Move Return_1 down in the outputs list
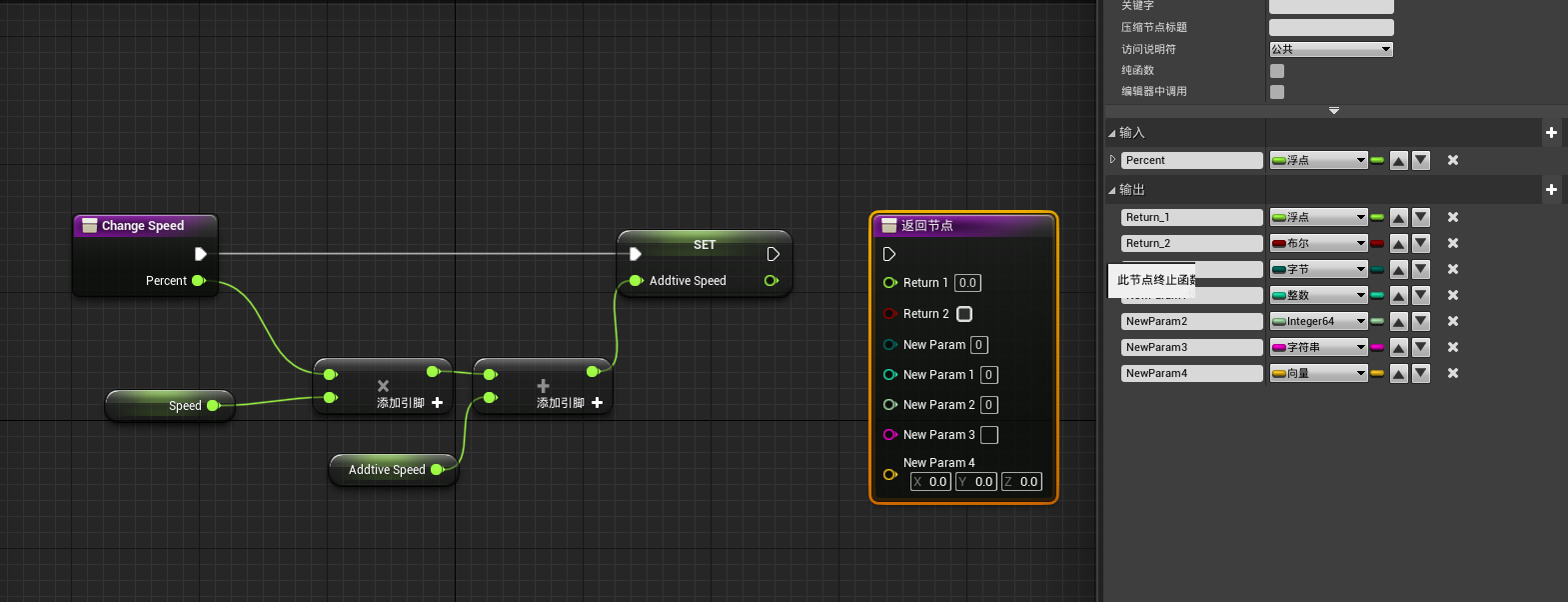1568x602 pixels. pyautogui.click(x=1421, y=217)
